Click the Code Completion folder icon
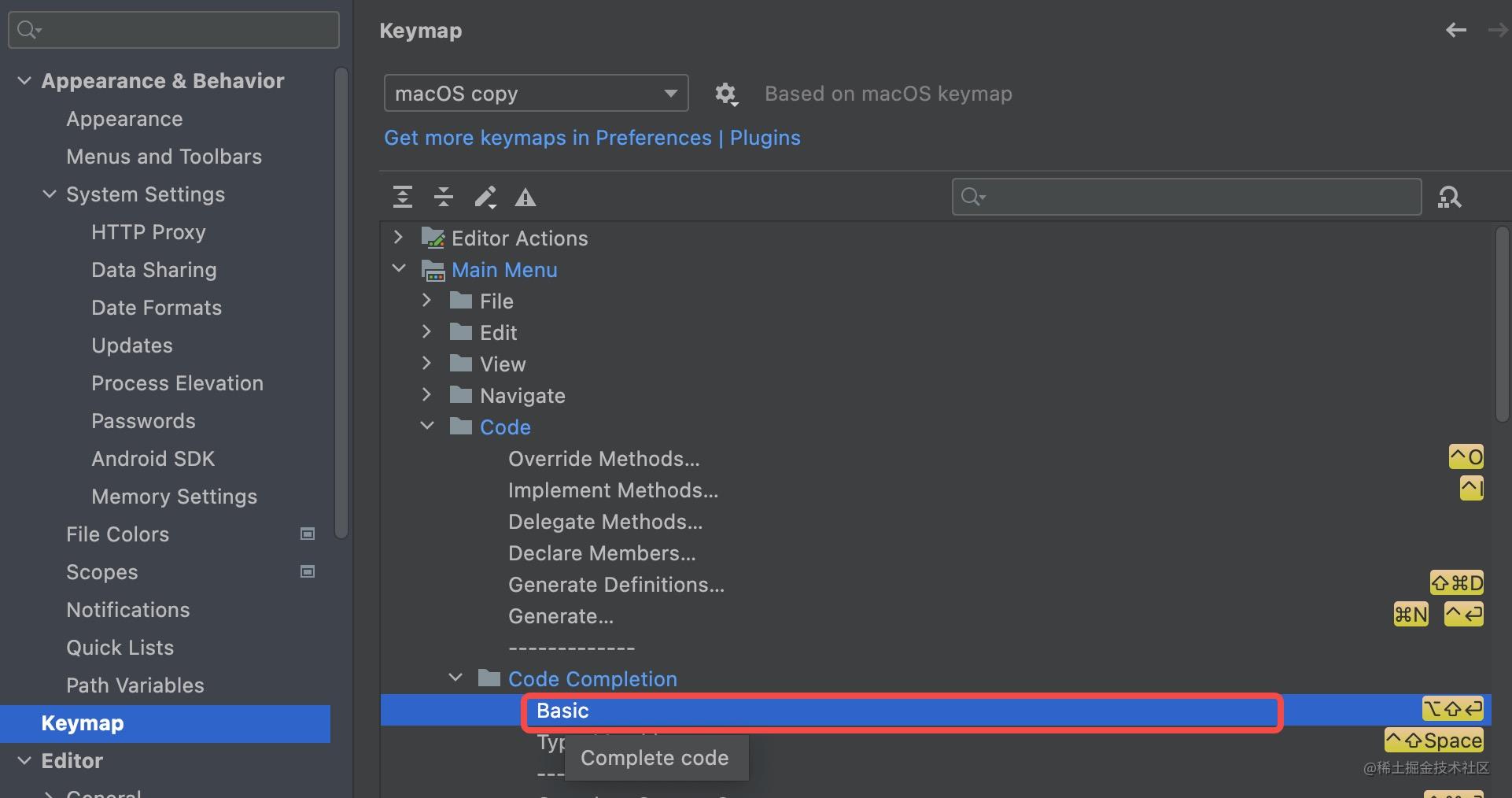This screenshot has height=798, width=1512. pos(489,678)
